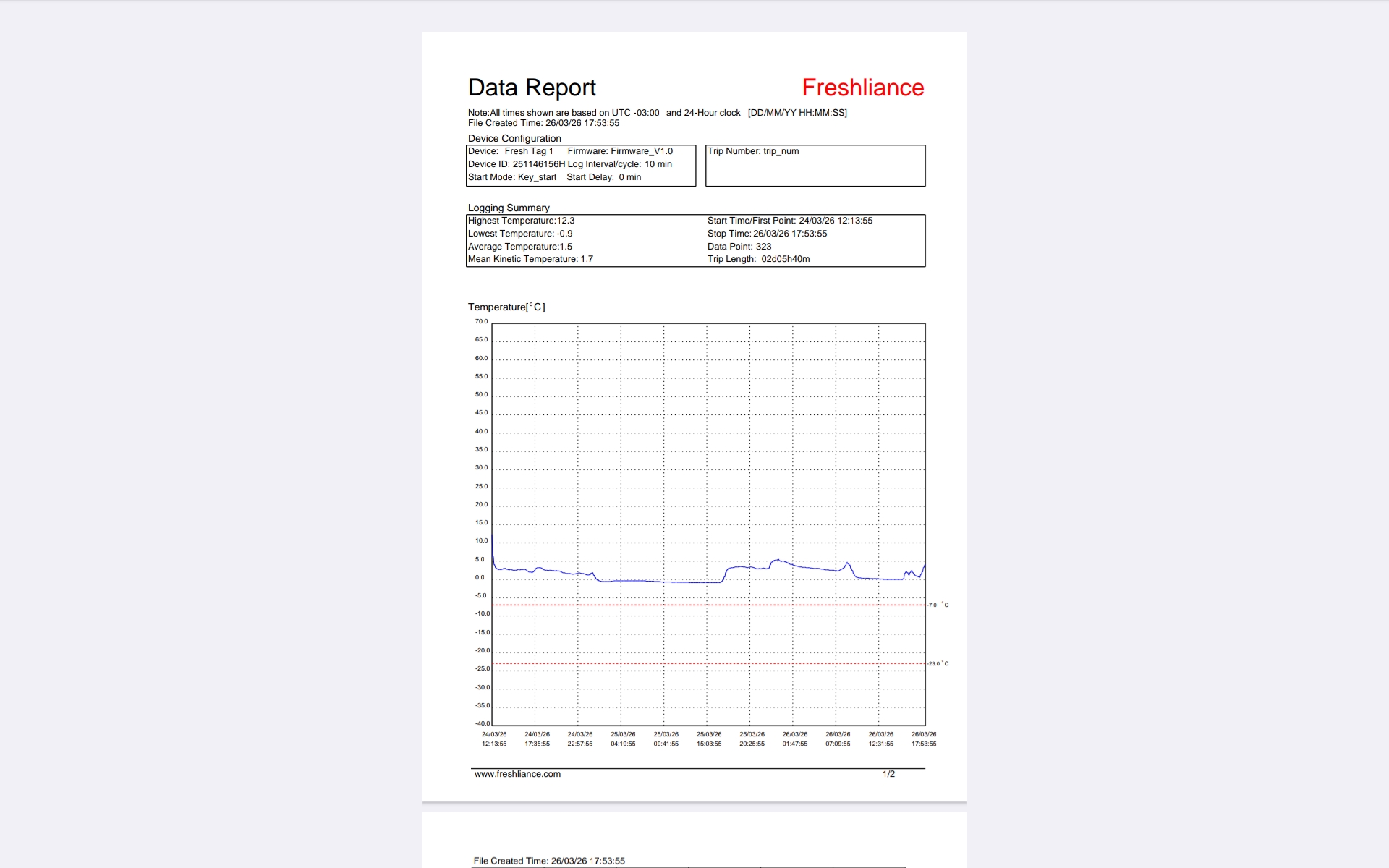
Task: Click the 24/03/26 12:13:55 time axis label
Action: pos(494,739)
